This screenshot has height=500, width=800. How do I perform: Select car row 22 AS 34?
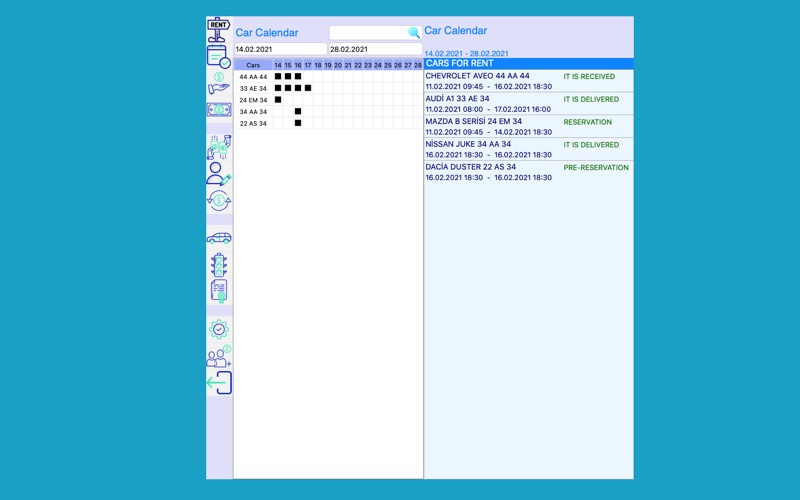253,123
